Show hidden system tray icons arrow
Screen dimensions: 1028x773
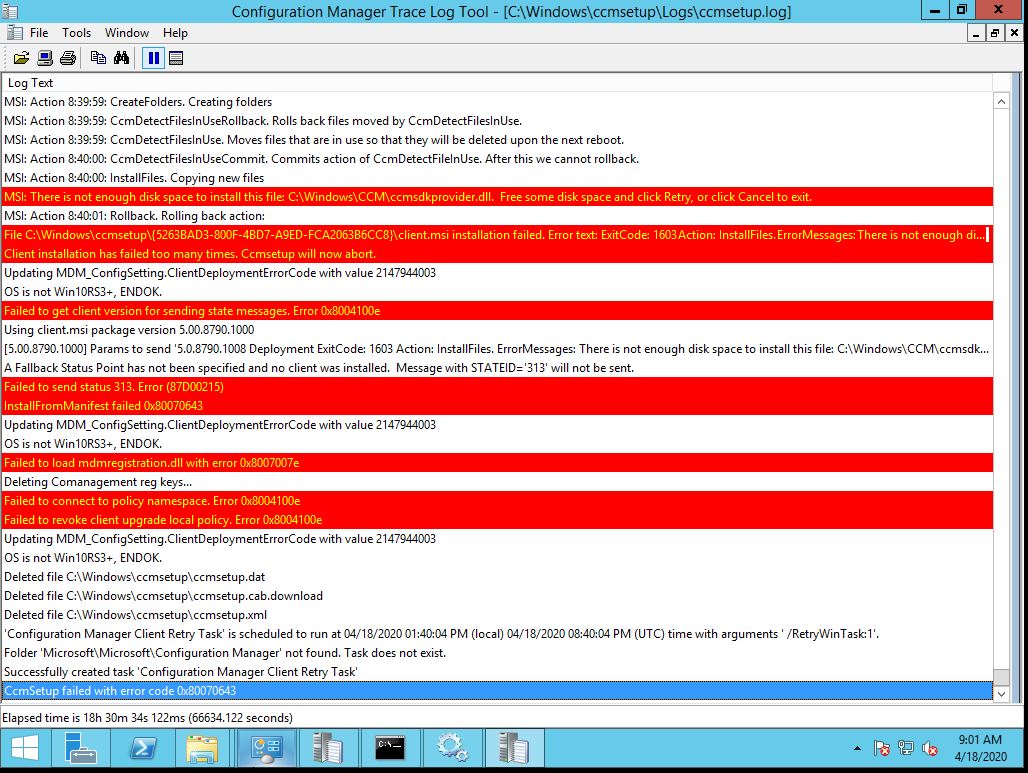coord(857,748)
